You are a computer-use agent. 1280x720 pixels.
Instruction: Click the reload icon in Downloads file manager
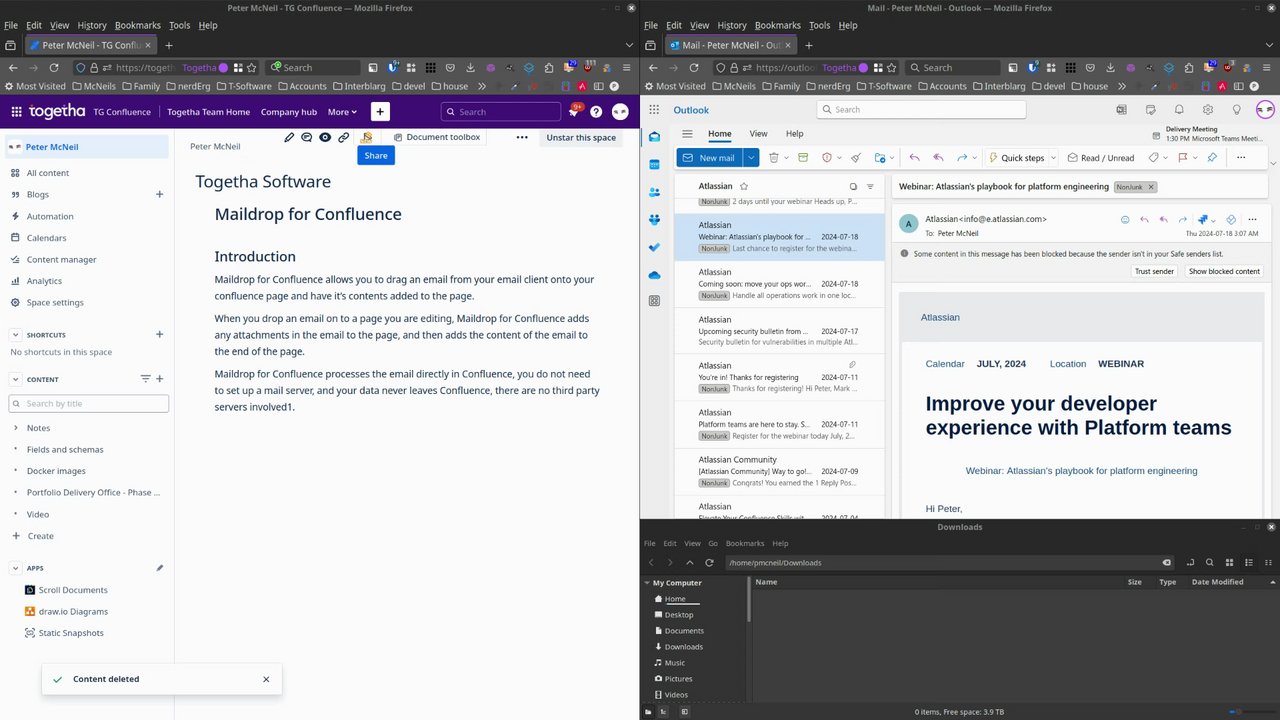click(x=709, y=563)
